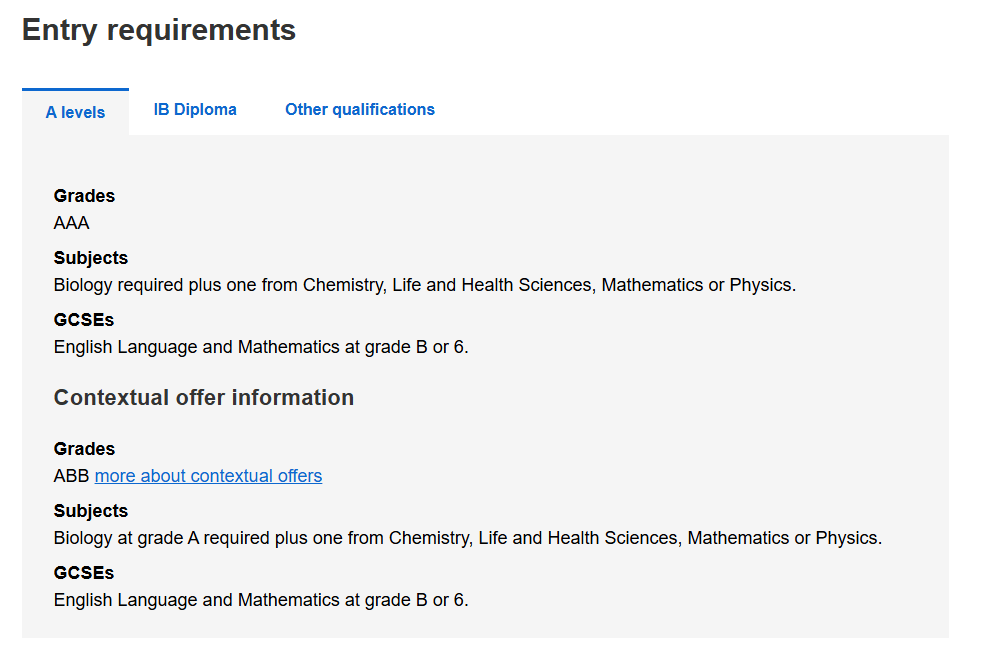Click the first Subjects label

click(x=91, y=258)
